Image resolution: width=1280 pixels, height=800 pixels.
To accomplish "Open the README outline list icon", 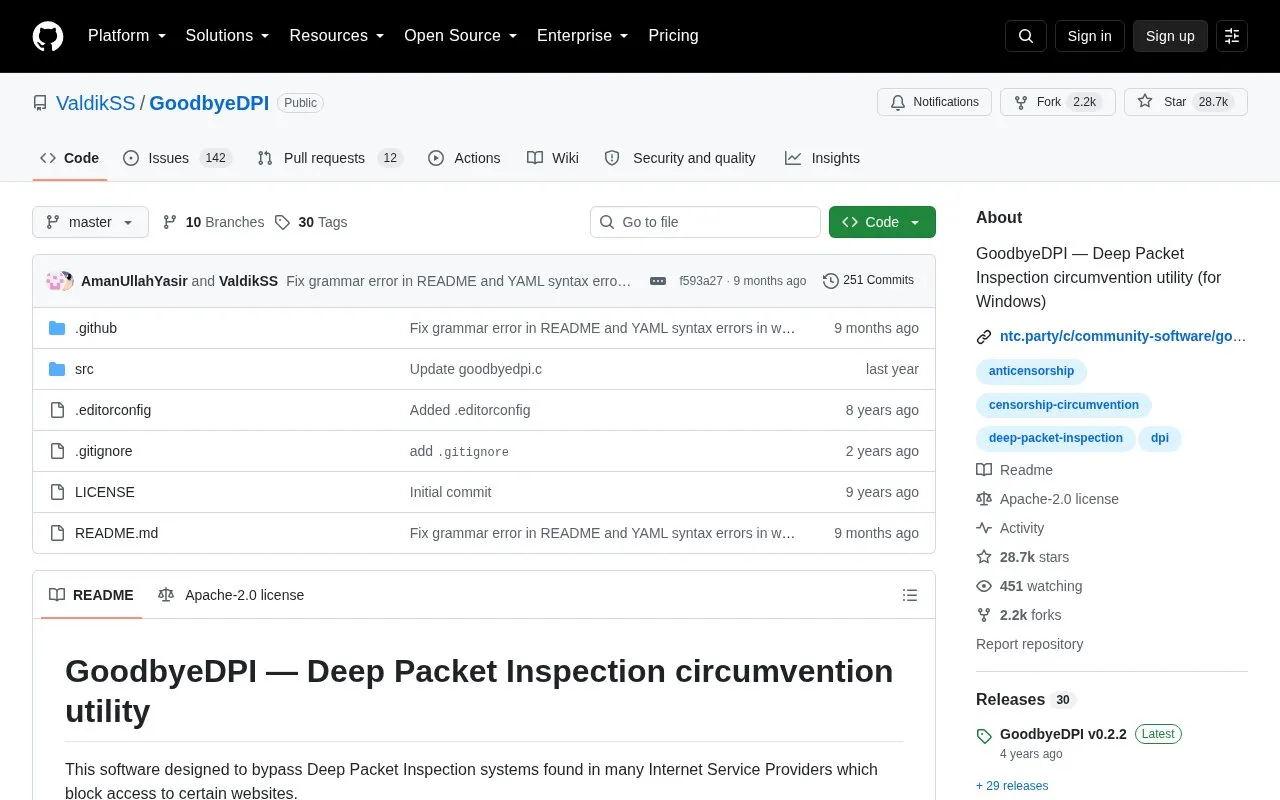I will pyautogui.click(x=910, y=595).
